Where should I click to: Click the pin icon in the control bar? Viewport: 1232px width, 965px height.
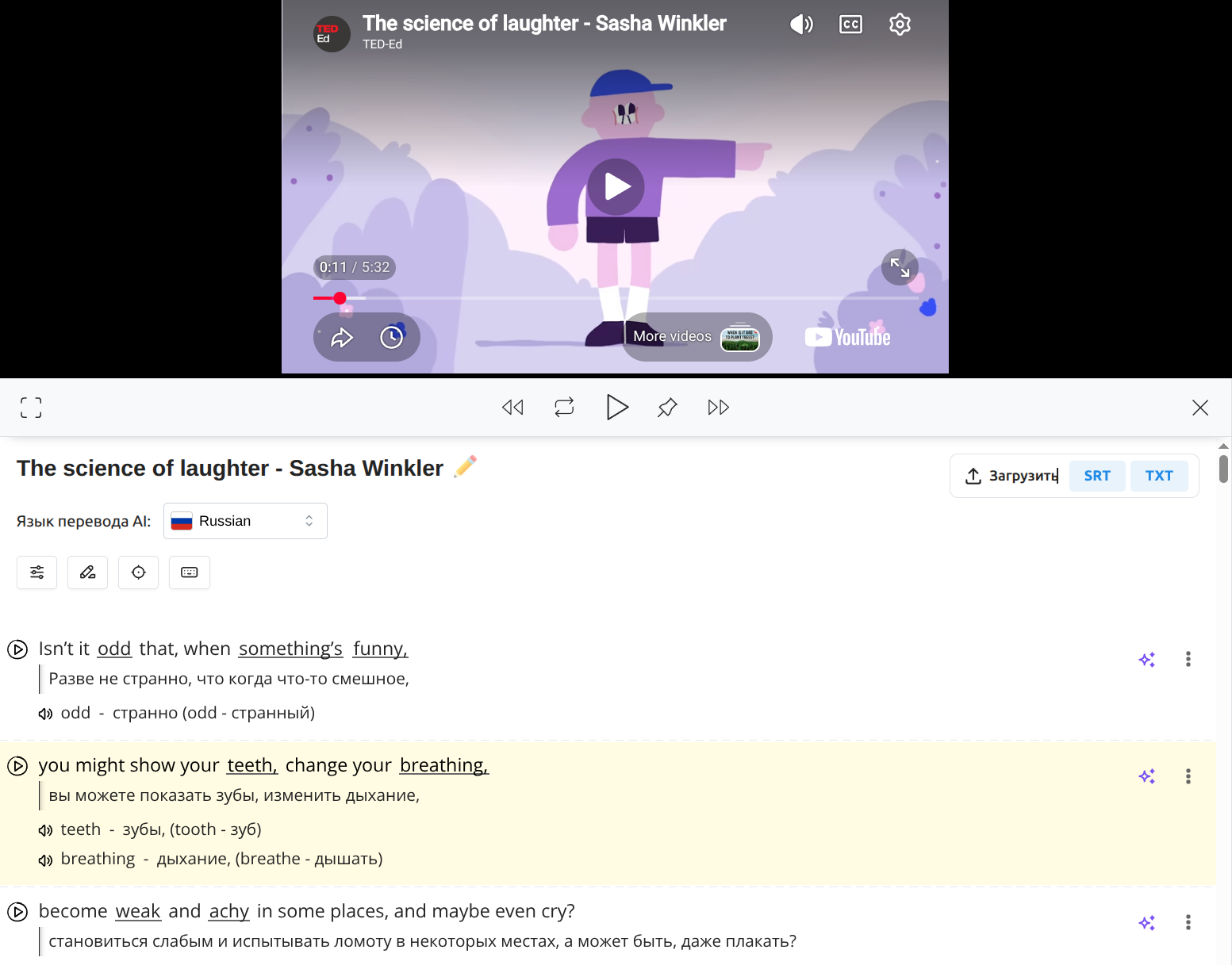tap(667, 408)
